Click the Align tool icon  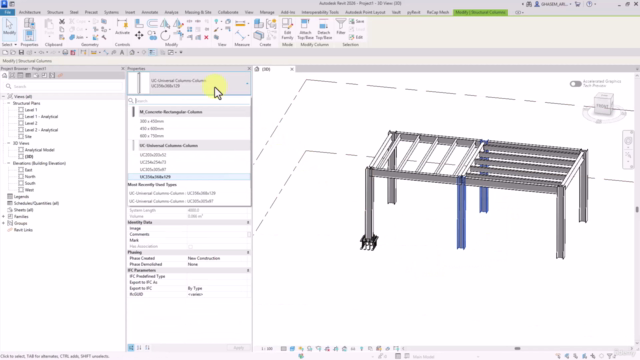pos(139,24)
